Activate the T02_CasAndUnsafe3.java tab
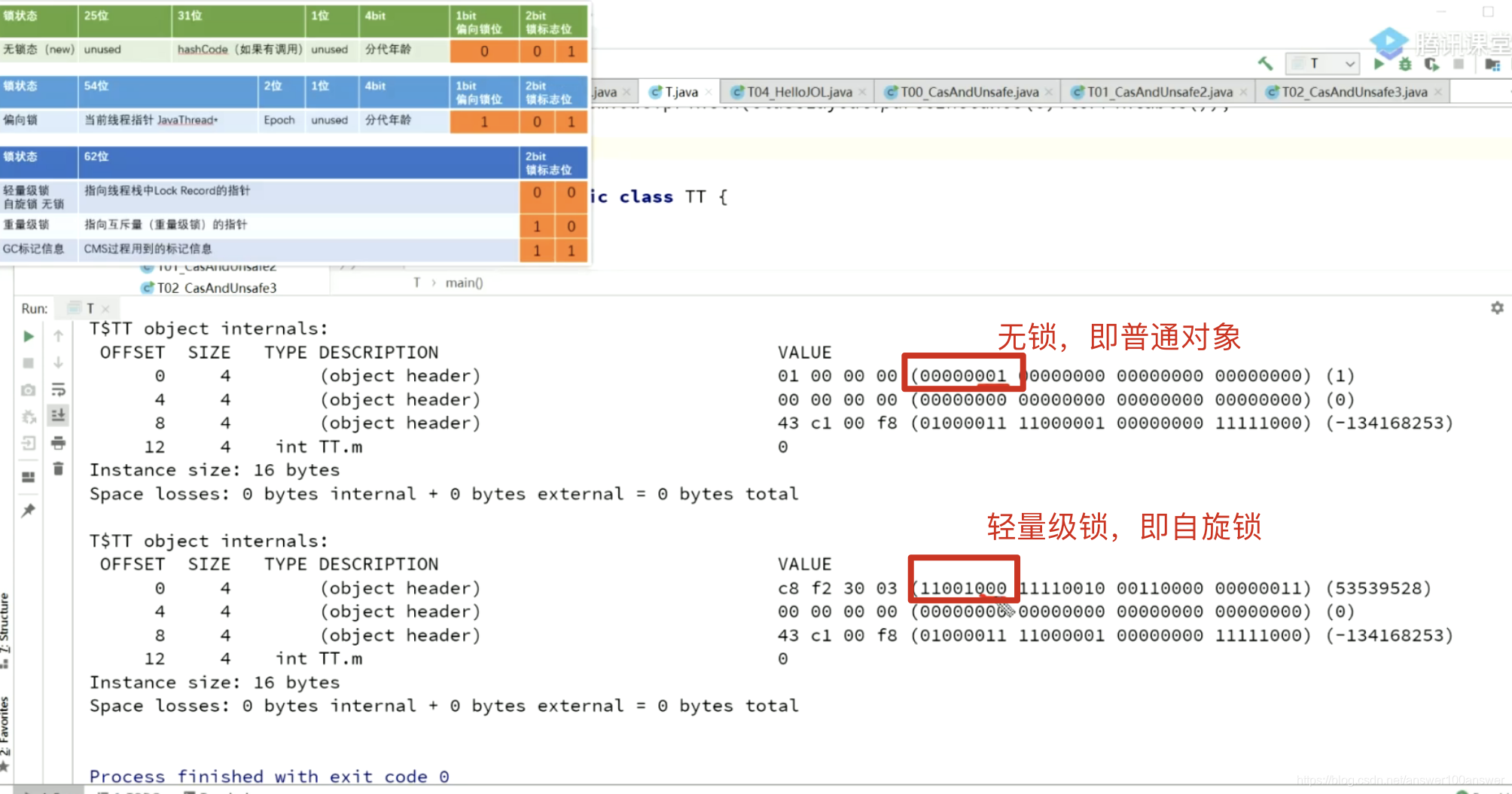This screenshot has height=794, width=1512. click(x=1354, y=92)
